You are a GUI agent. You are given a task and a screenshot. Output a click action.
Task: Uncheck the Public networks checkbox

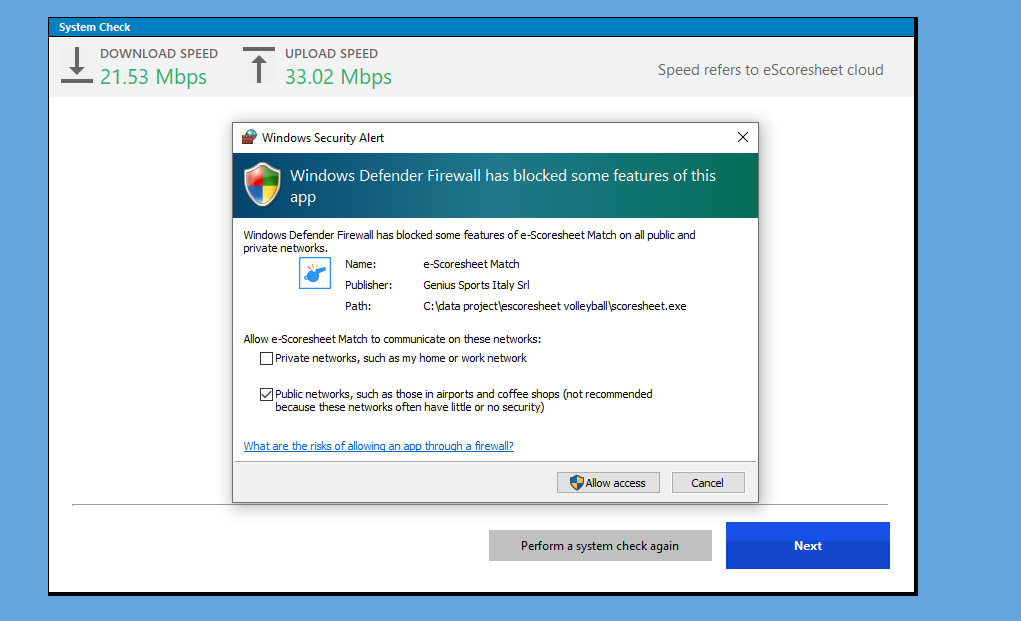tap(266, 394)
